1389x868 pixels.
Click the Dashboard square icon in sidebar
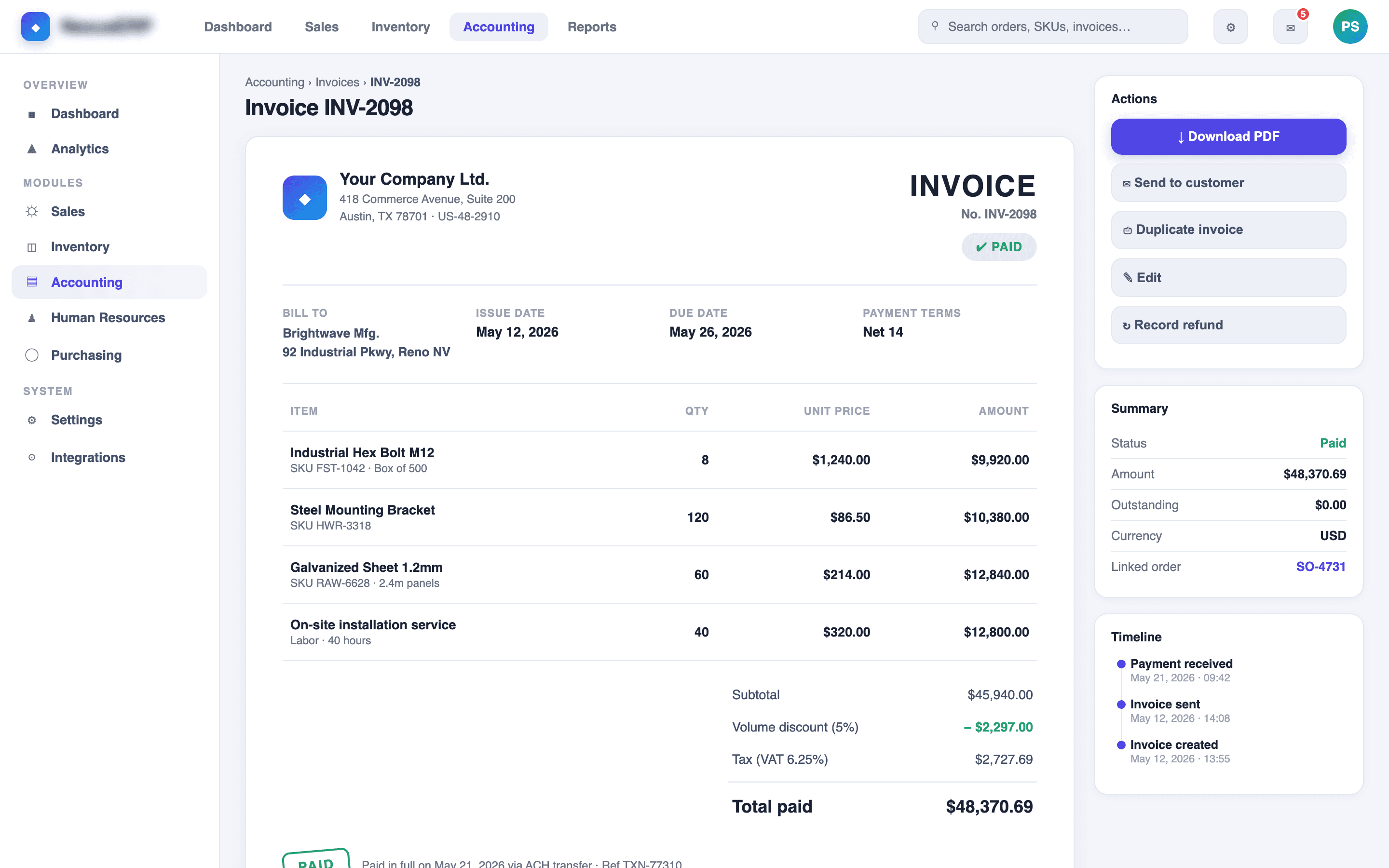point(32,114)
